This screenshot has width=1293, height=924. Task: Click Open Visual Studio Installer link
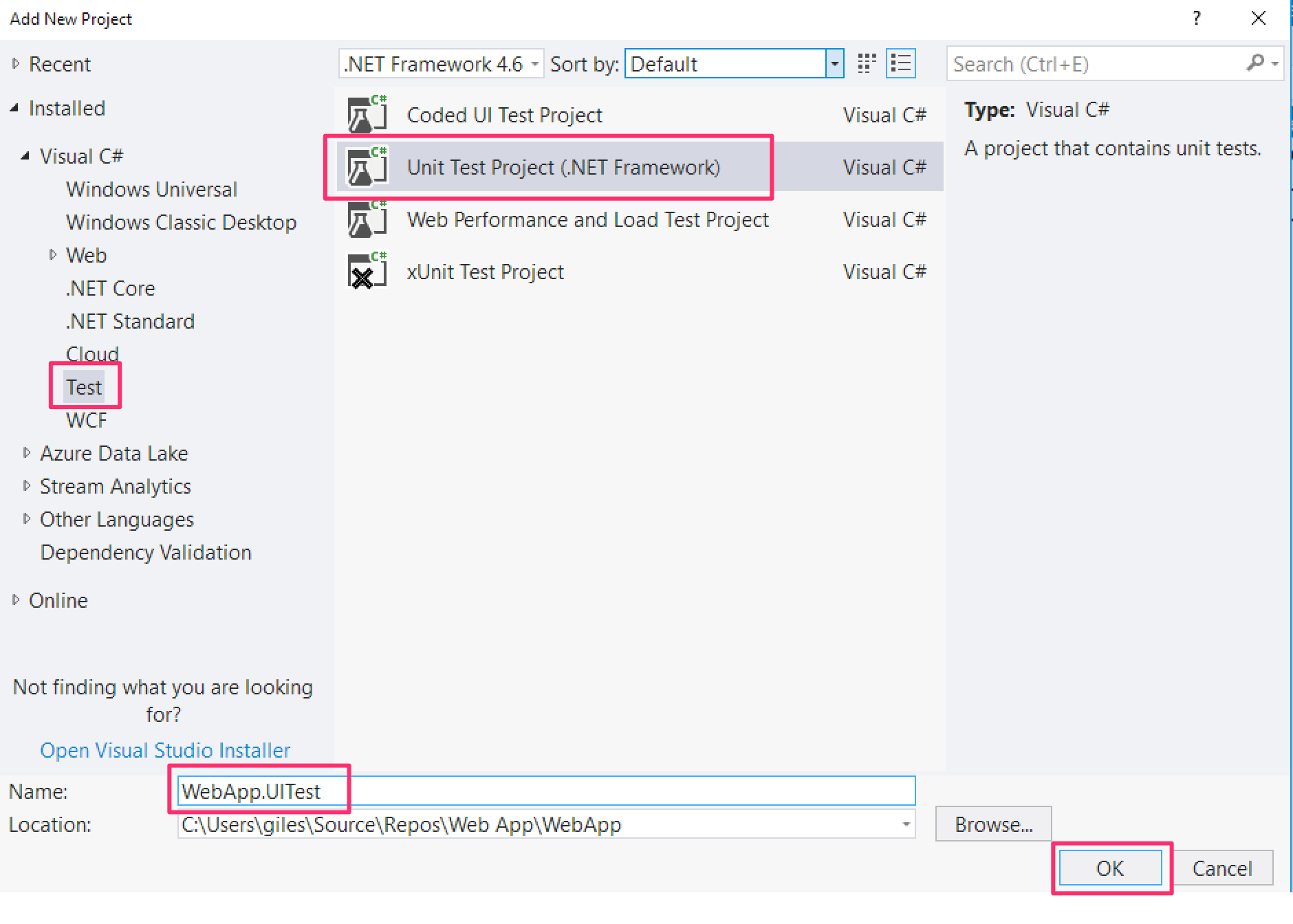coord(165,749)
